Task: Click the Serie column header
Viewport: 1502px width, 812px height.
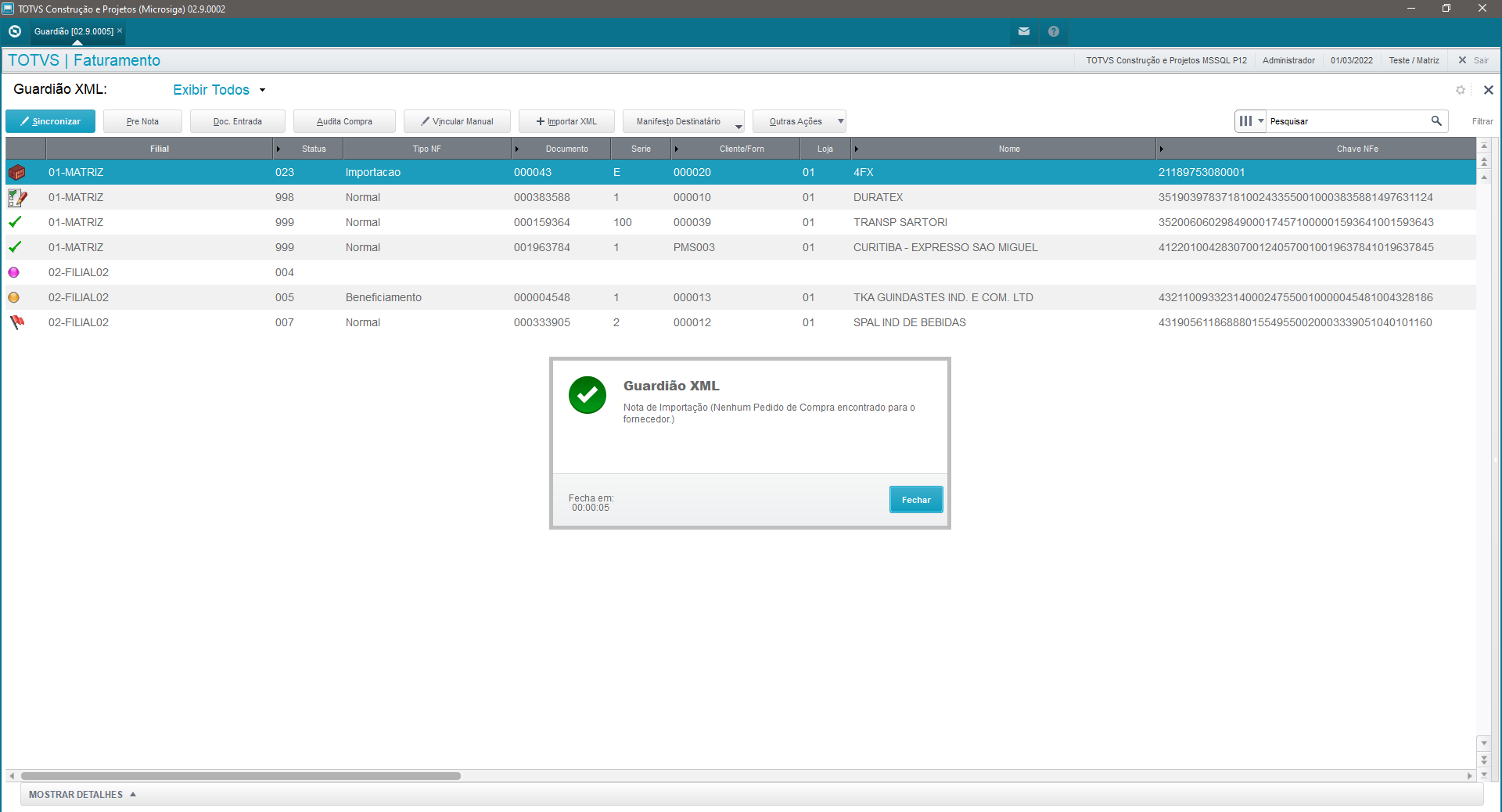Action: click(641, 149)
